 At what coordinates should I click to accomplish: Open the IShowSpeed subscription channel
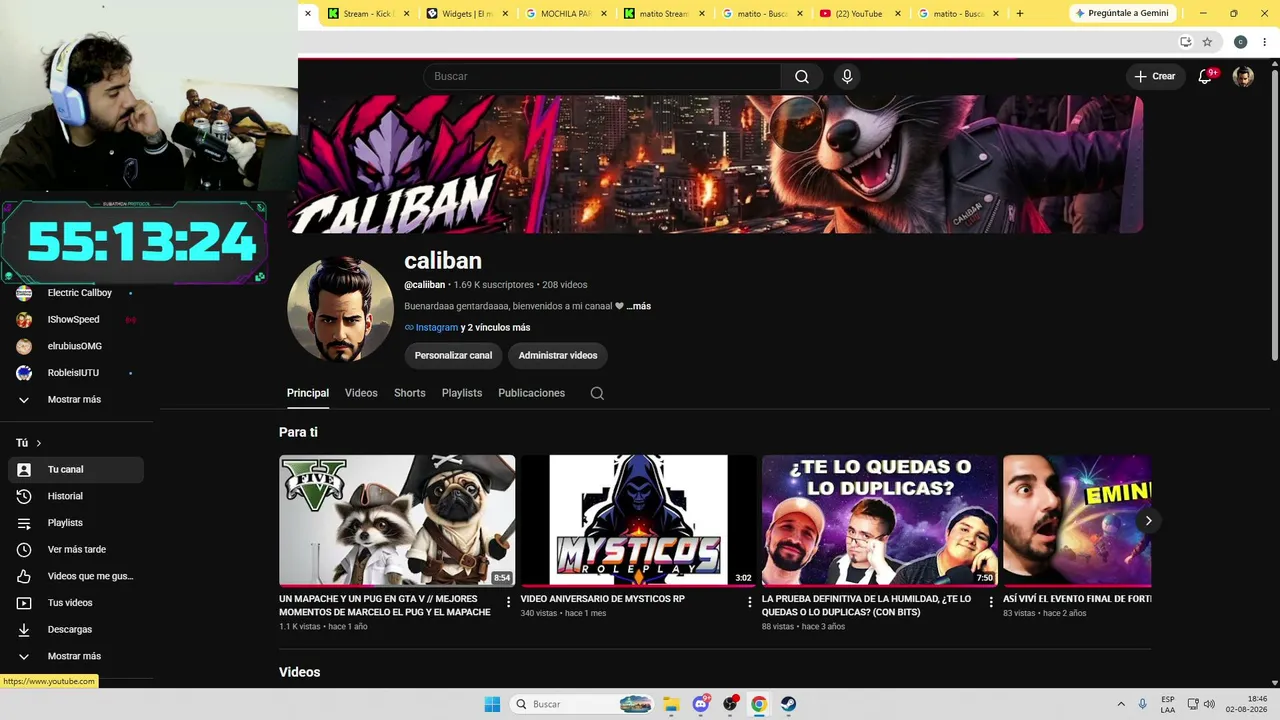pyautogui.click(x=74, y=320)
